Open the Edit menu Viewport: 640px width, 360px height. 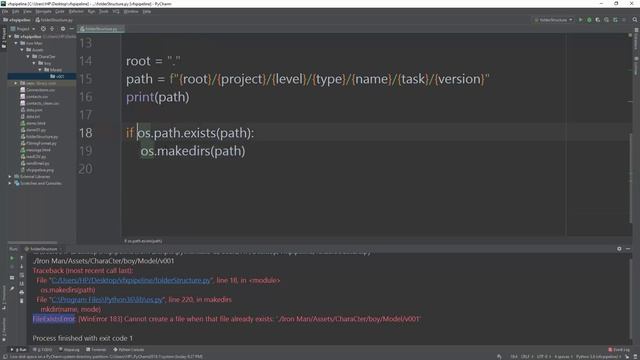coord(16,11)
